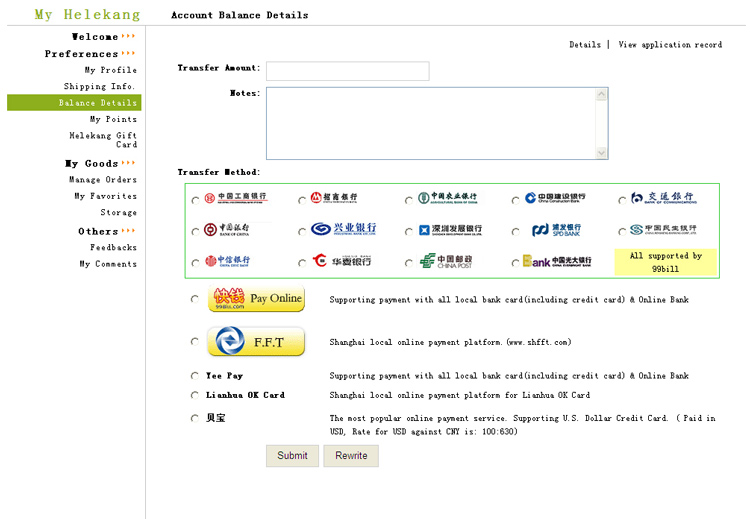Click the China Merchants Bank logo
The width and height of the screenshot is (750, 519).
(334, 198)
